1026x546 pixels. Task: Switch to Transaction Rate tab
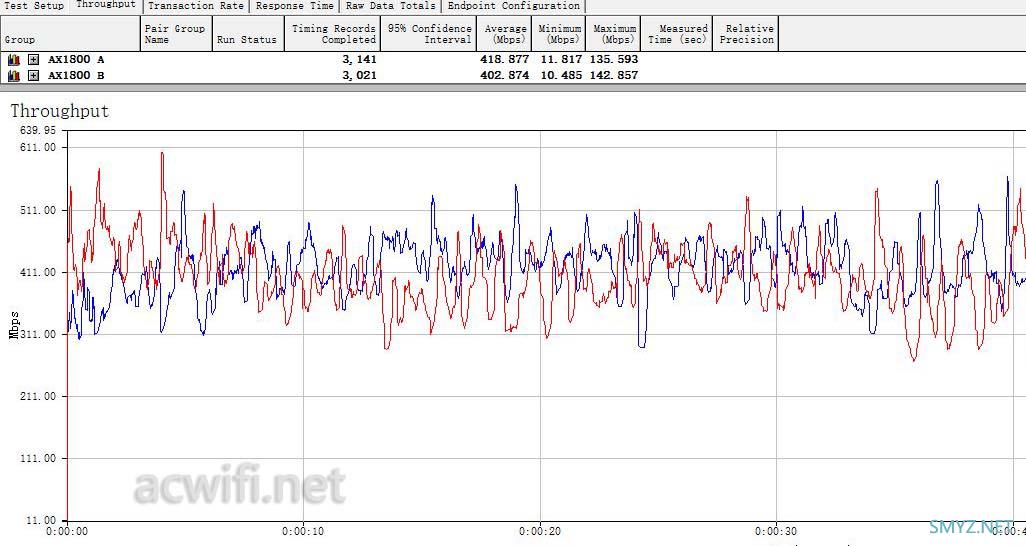pyautogui.click(x=196, y=6)
